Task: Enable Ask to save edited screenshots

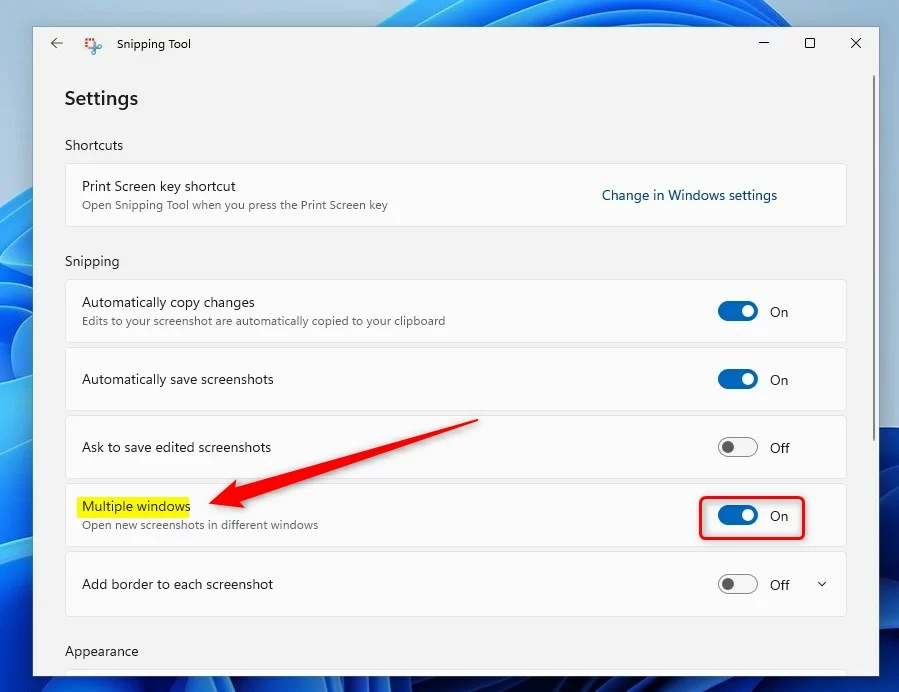Action: 737,447
